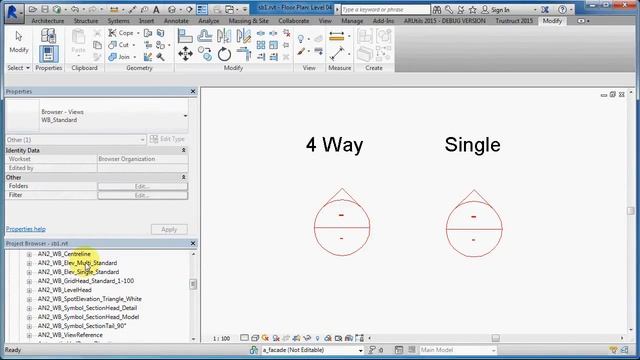Open the Manage ribbon tab
Image resolution: width=640 pixels, height=360 pixels.
tap(352, 21)
